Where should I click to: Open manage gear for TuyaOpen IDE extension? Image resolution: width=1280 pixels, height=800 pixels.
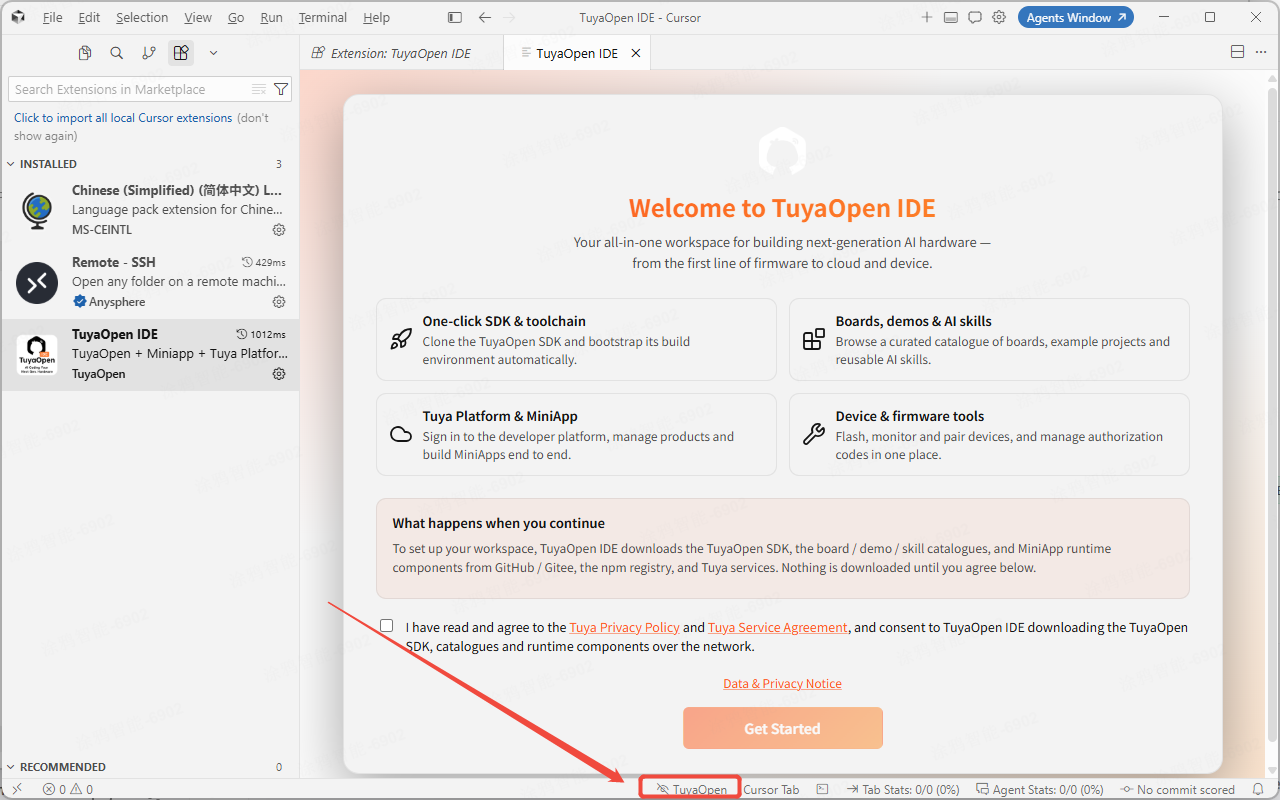[x=279, y=374]
